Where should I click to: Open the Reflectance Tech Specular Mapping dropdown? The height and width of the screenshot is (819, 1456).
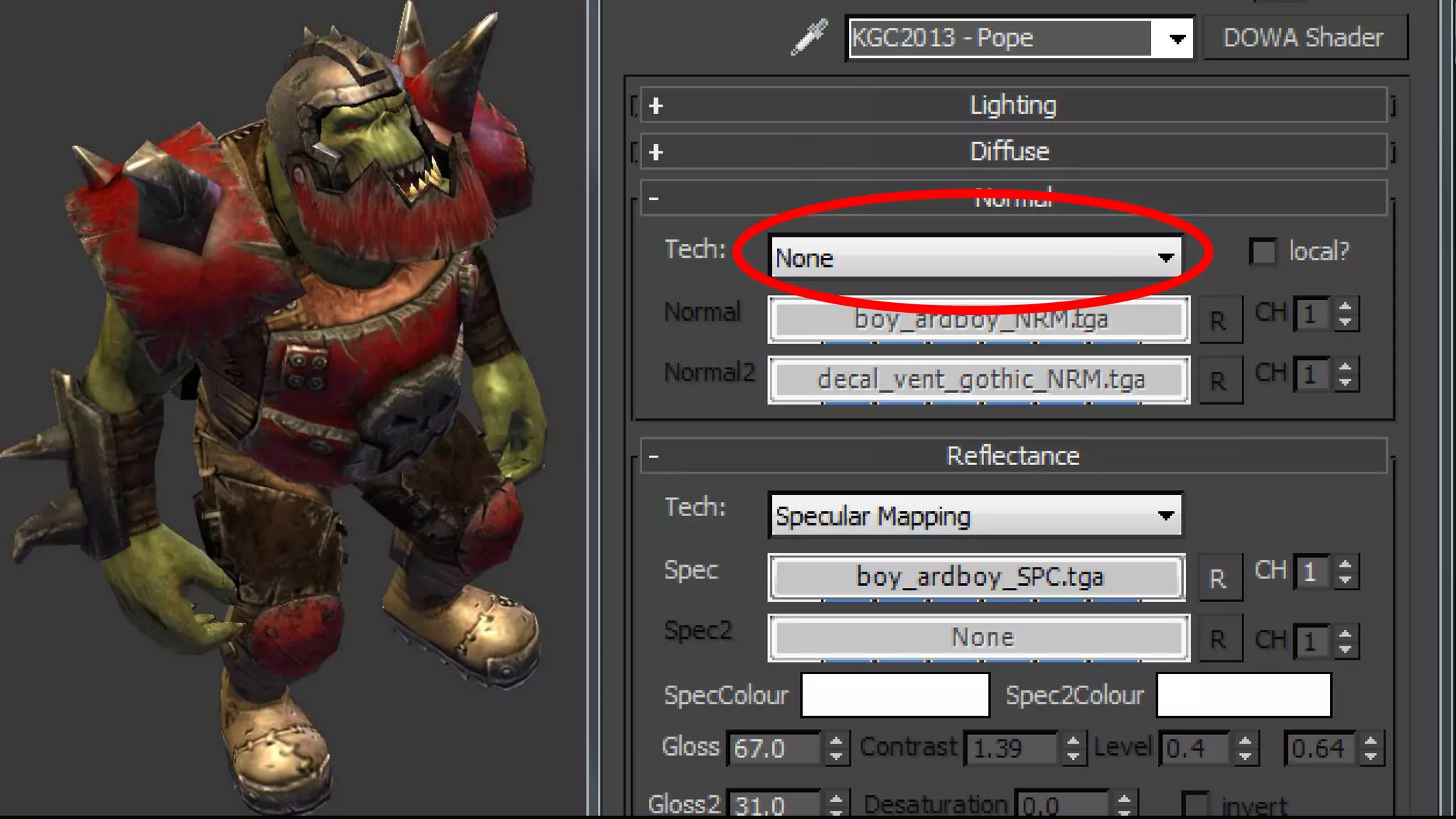975,515
